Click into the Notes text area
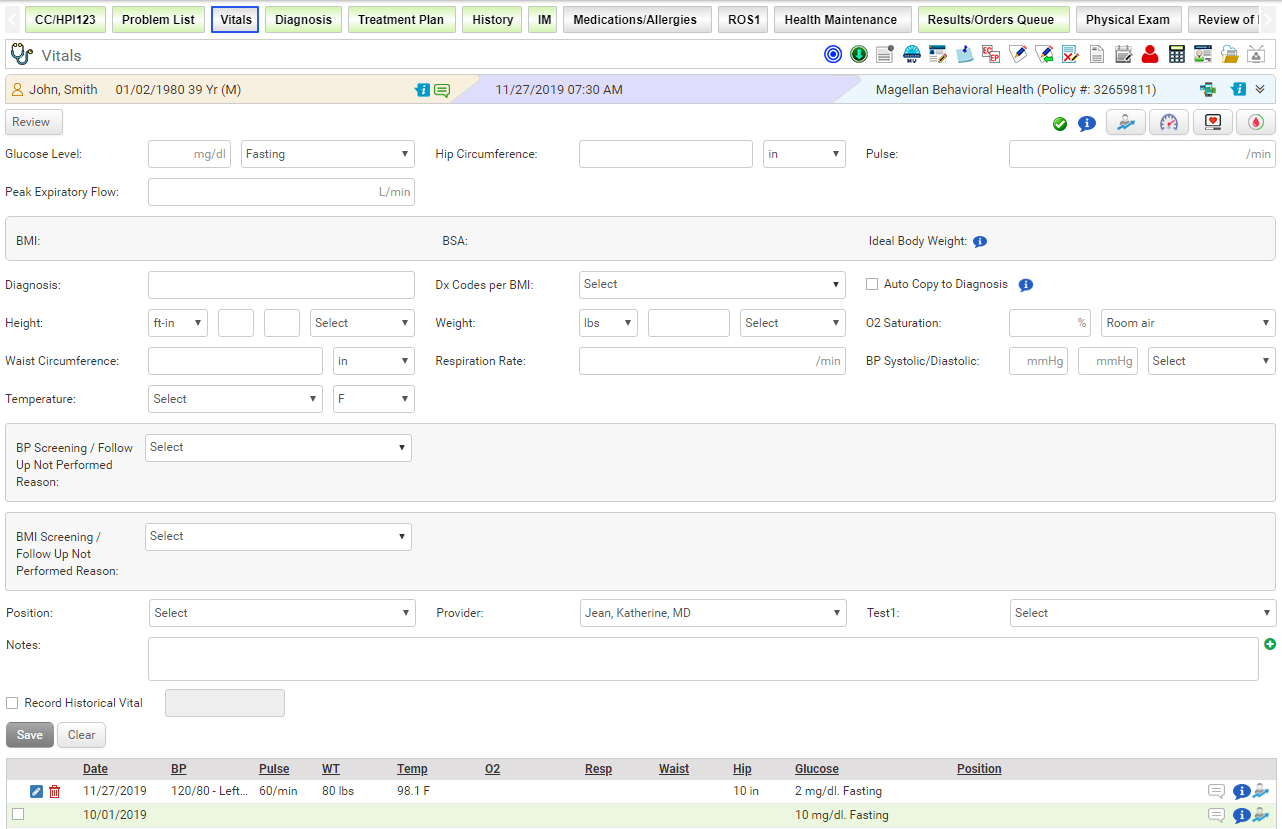This screenshot has height=829, width=1282. (702, 659)
